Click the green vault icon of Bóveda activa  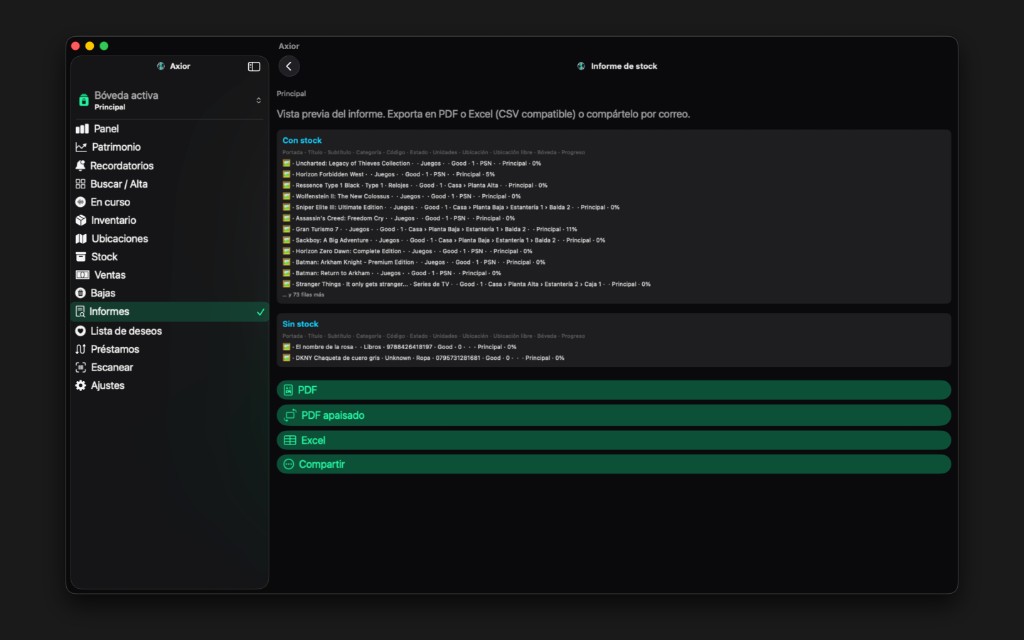84,100
